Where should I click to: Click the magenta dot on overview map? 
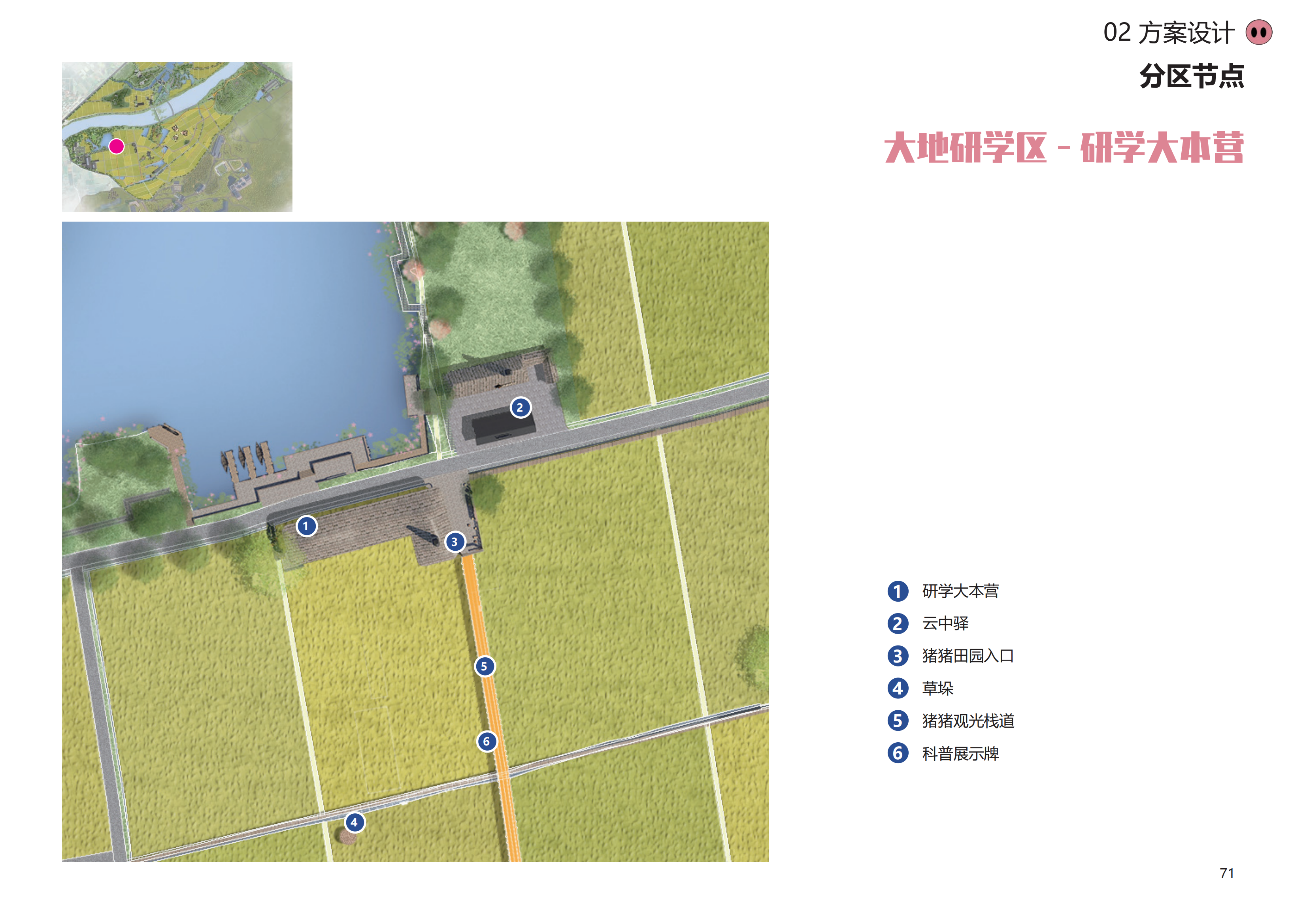(116, 146)
